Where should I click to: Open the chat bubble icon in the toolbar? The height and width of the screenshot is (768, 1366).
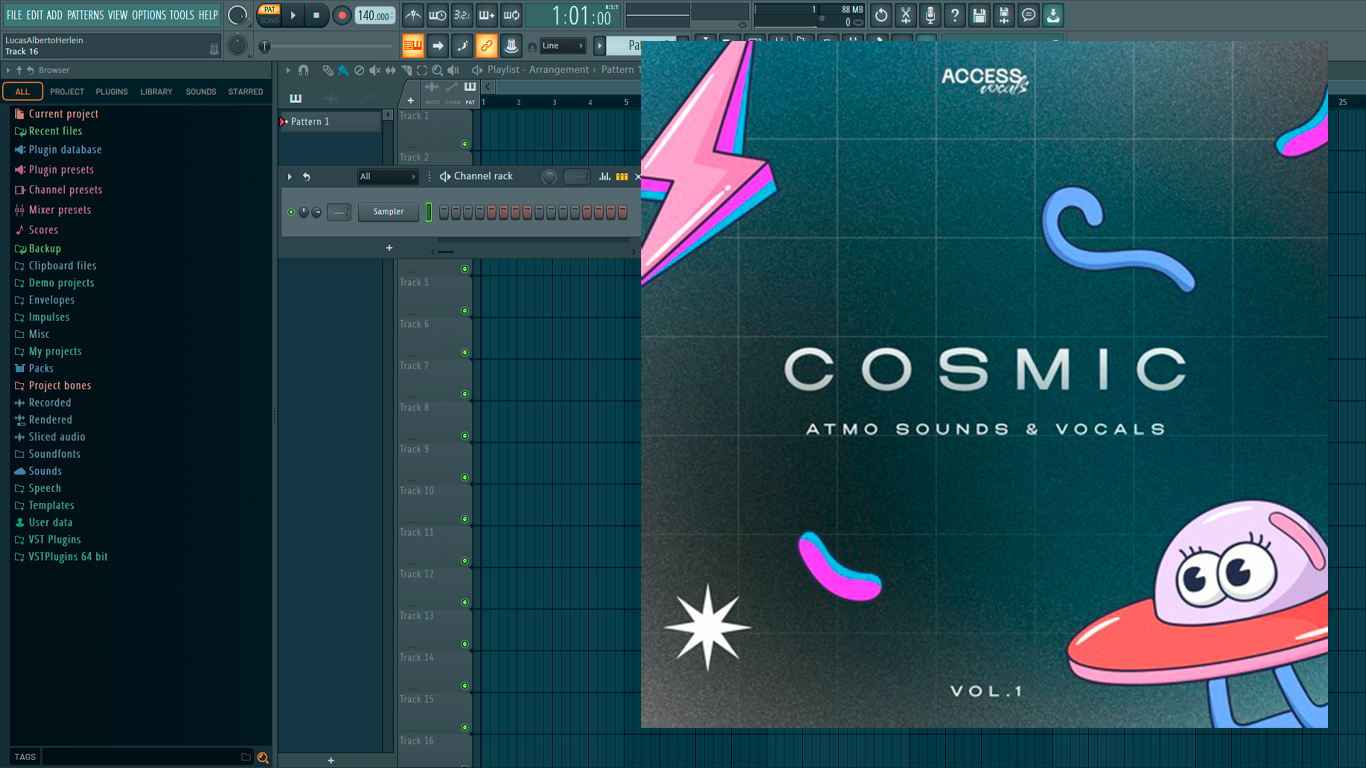click(x=1028, y=15)
